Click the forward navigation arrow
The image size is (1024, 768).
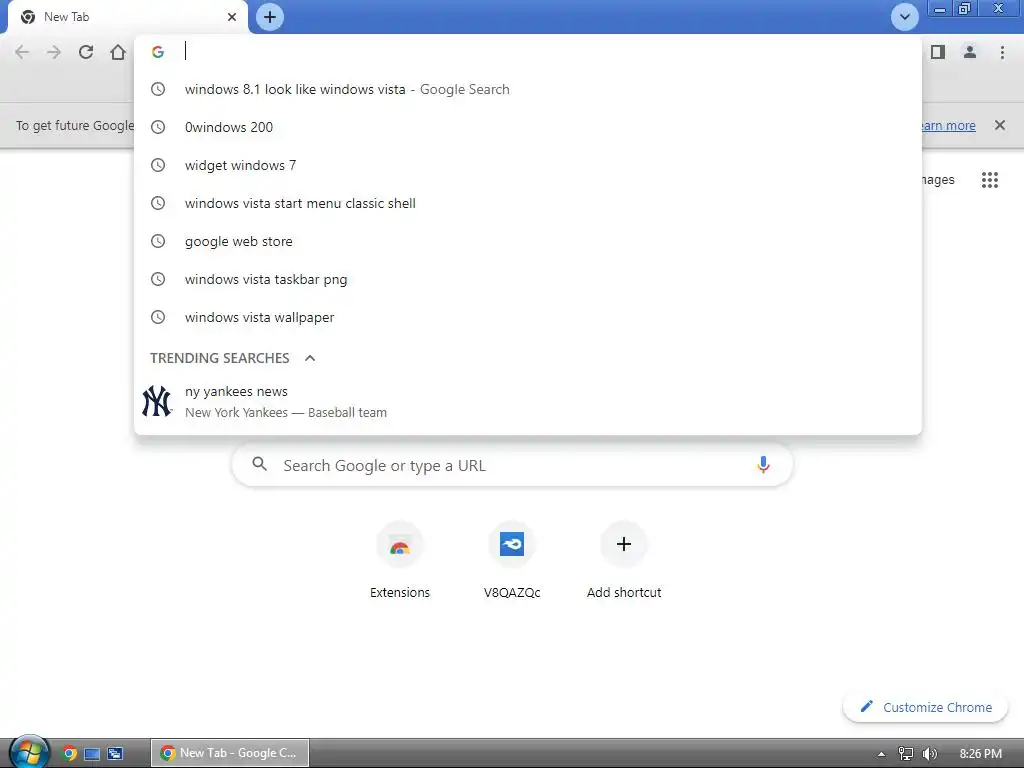tap(54, 52)
